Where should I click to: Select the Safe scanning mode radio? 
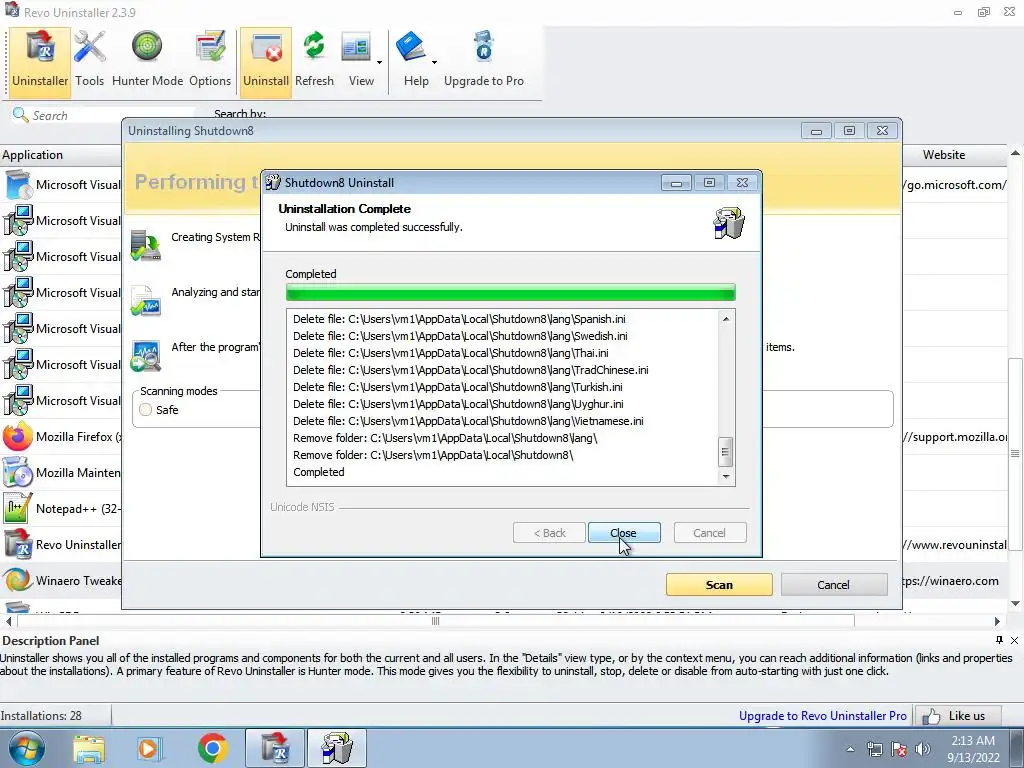146,409
